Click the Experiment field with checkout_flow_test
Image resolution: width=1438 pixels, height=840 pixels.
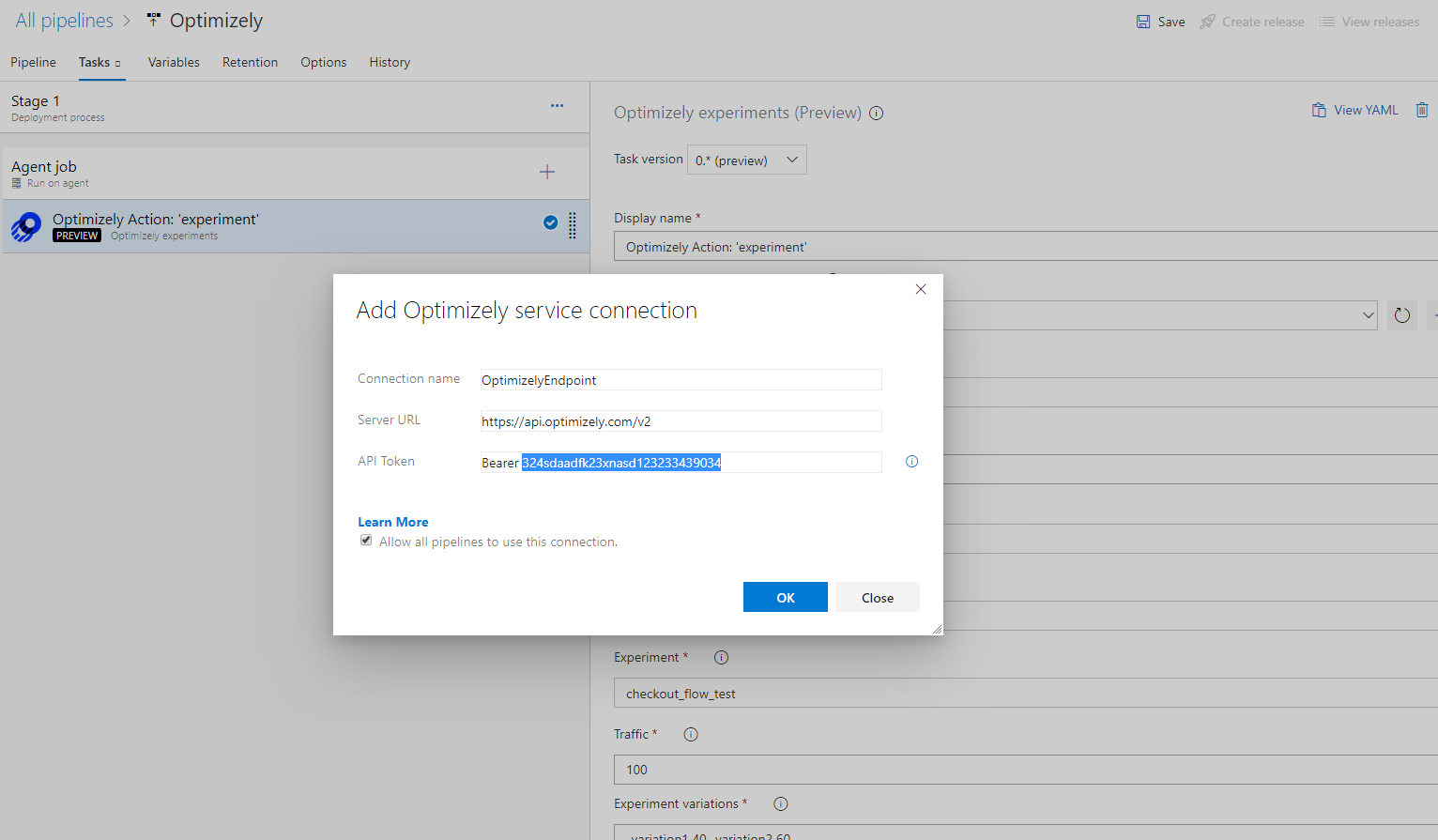pos(1026,694)
